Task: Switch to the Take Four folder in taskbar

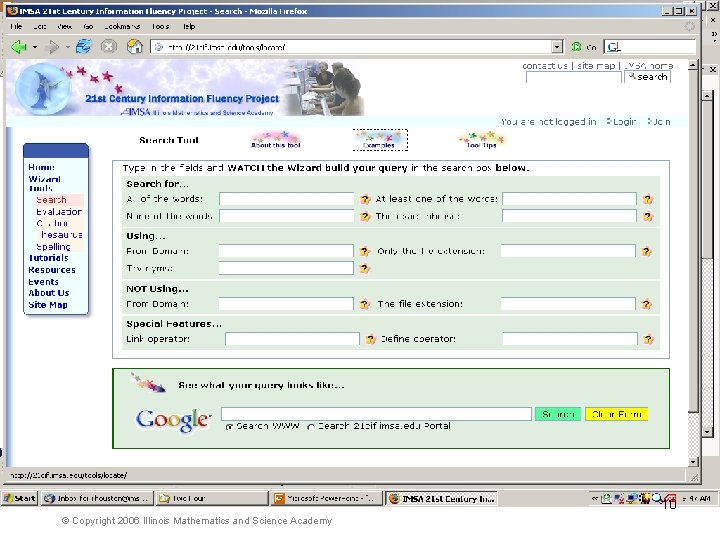Action: point(212,498)
